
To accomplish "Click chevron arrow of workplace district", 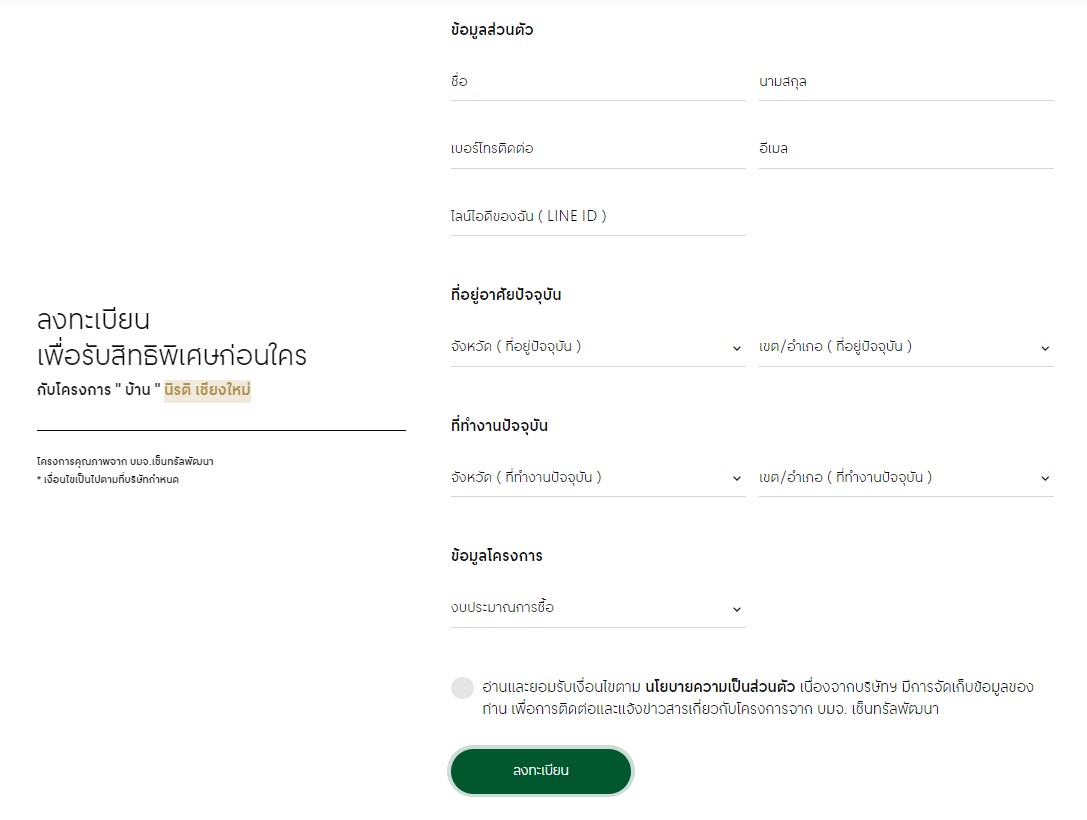I will tap(1045, 478).
